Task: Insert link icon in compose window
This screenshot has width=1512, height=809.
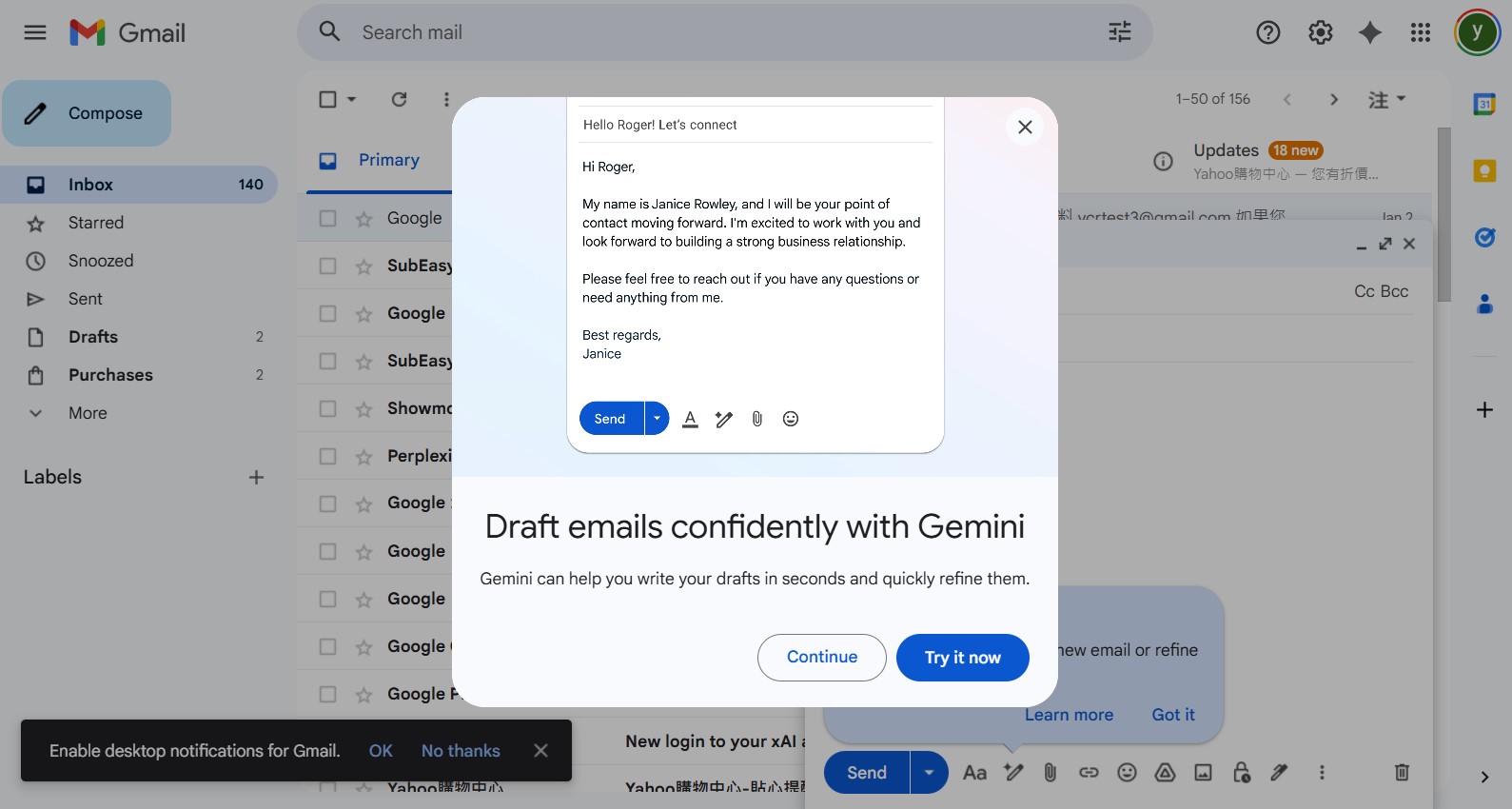Action: point(1089,773)
